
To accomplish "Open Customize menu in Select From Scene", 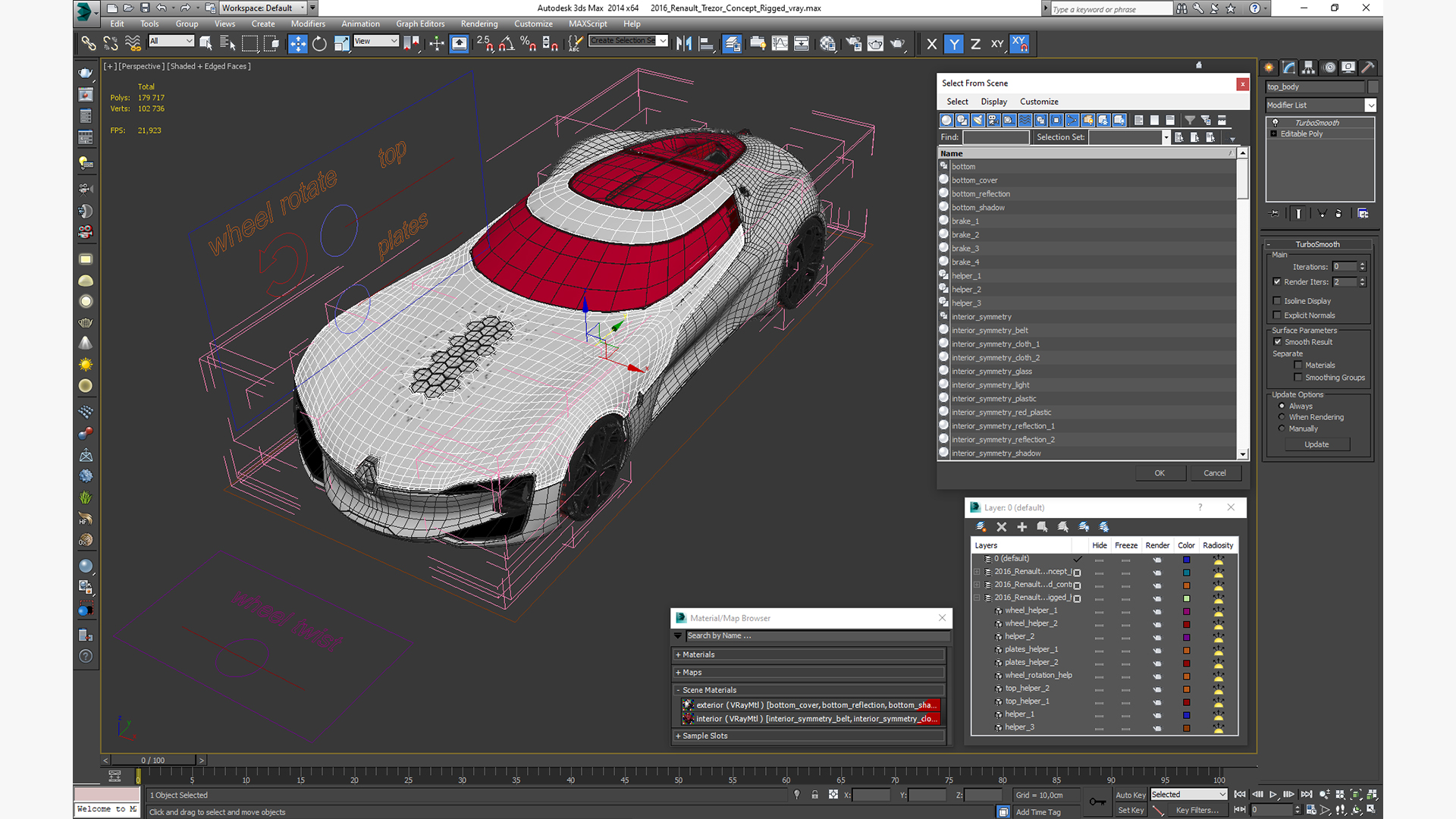I will click(1039, 102).
